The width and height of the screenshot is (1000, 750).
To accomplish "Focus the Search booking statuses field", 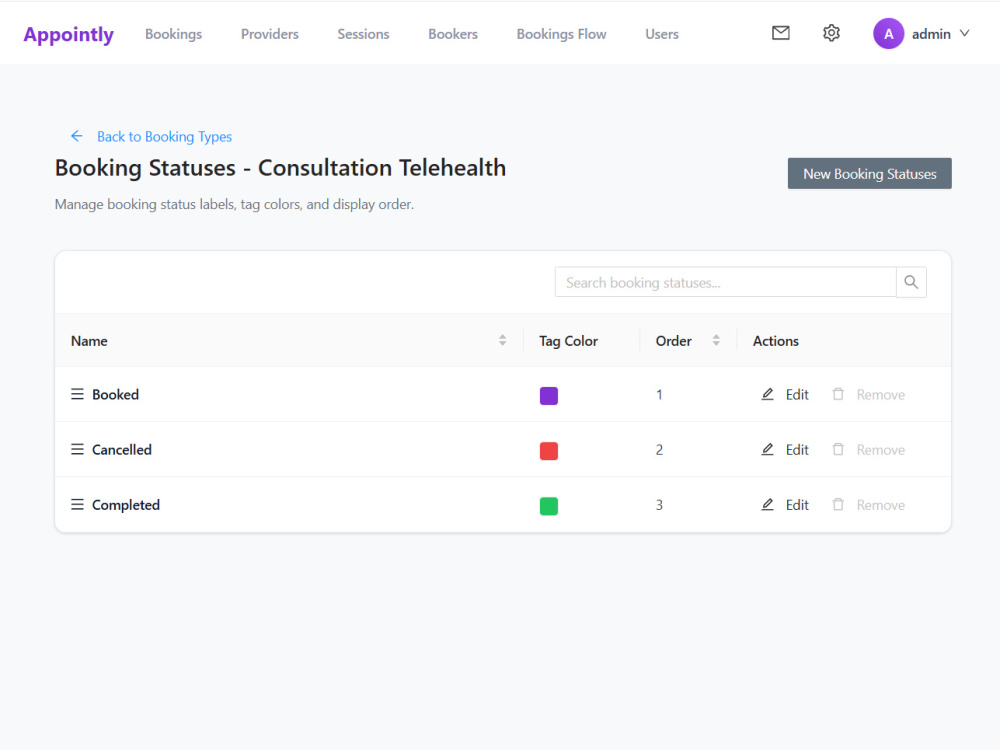I will 725,282.
